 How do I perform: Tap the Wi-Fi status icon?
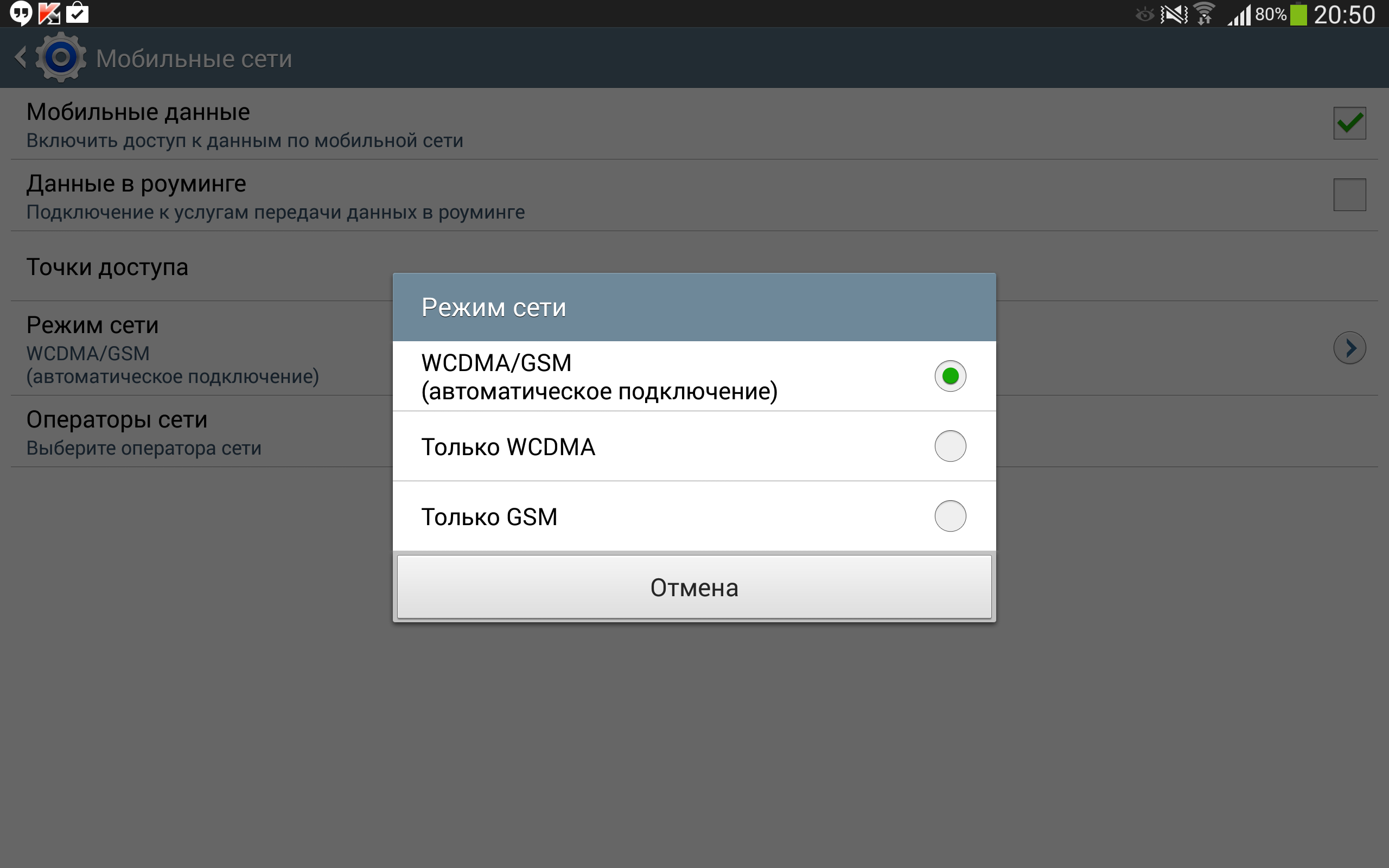coord(1204,14)
